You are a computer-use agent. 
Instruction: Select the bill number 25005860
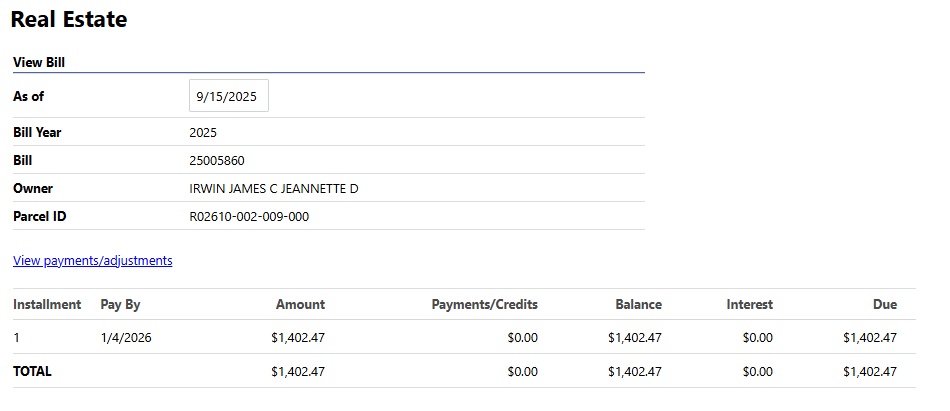(217, 161)
